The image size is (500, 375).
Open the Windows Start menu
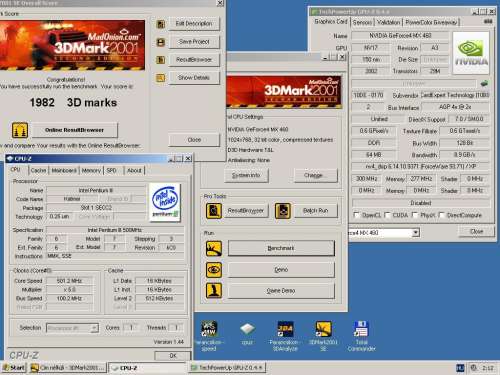pyautogui.click(x=13, y=368)
